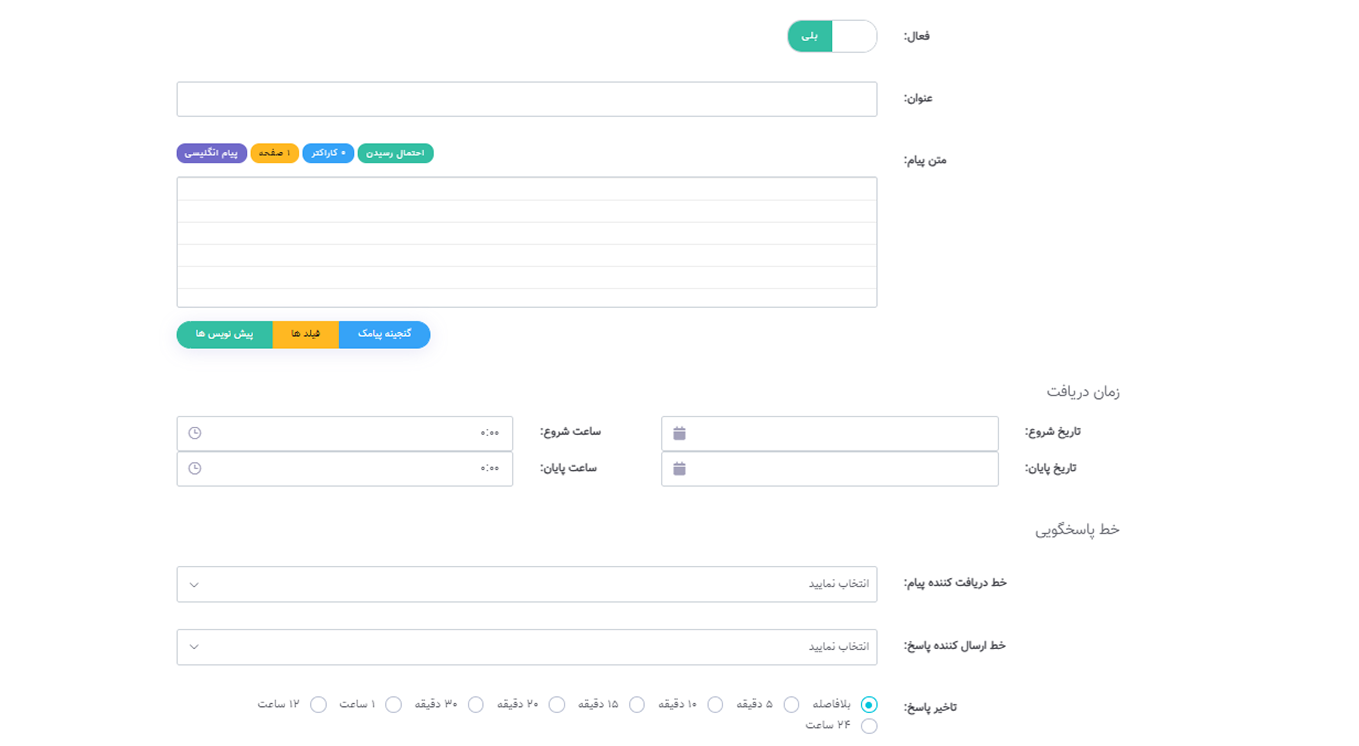Screen dimensions: 1359x746
Task: Focus the عنوان text field
Action: point(527,99)
